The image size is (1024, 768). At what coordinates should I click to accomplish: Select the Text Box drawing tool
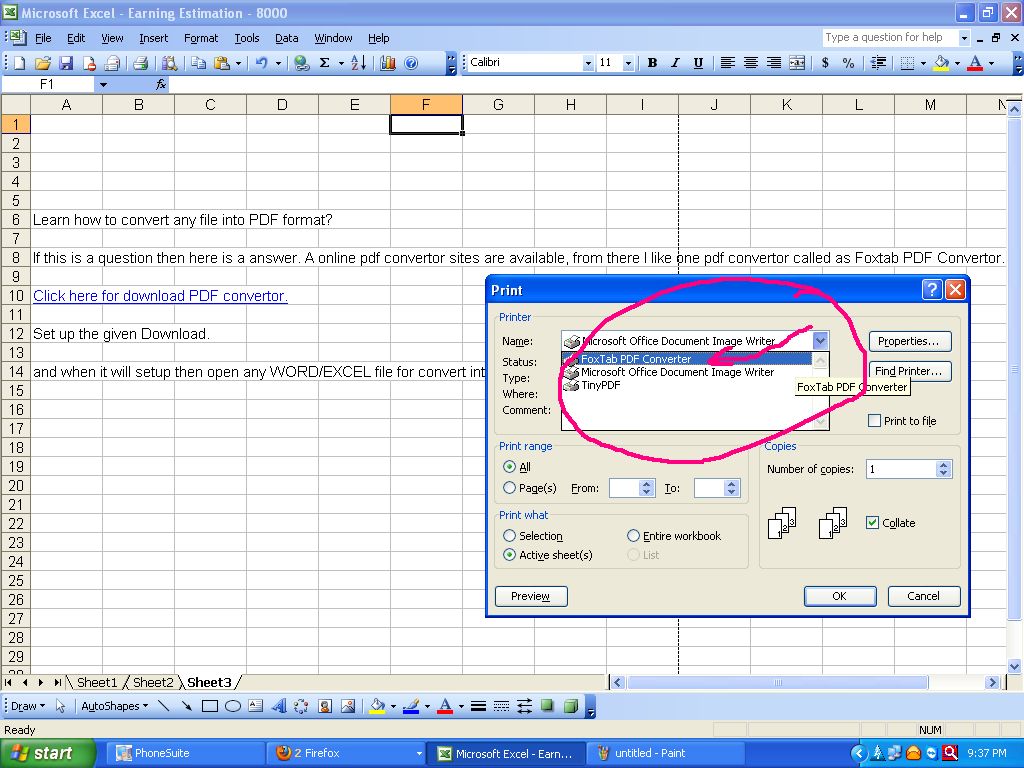pos(255,706)
